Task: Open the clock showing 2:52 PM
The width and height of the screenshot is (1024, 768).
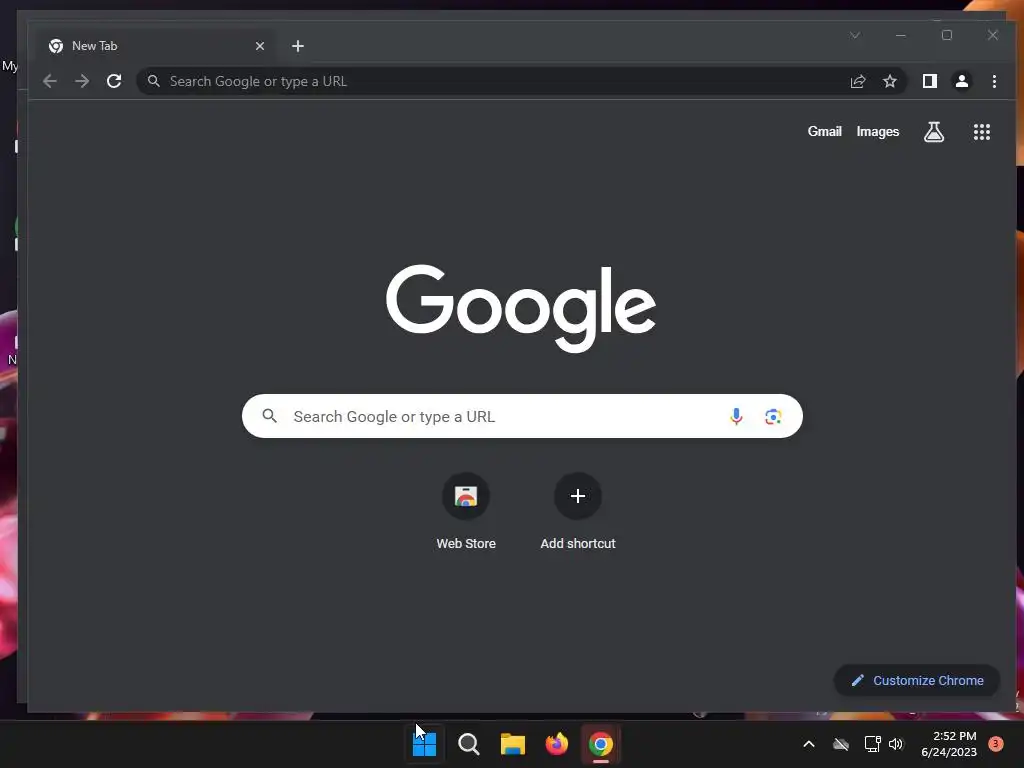Action: tap(948, 744)
